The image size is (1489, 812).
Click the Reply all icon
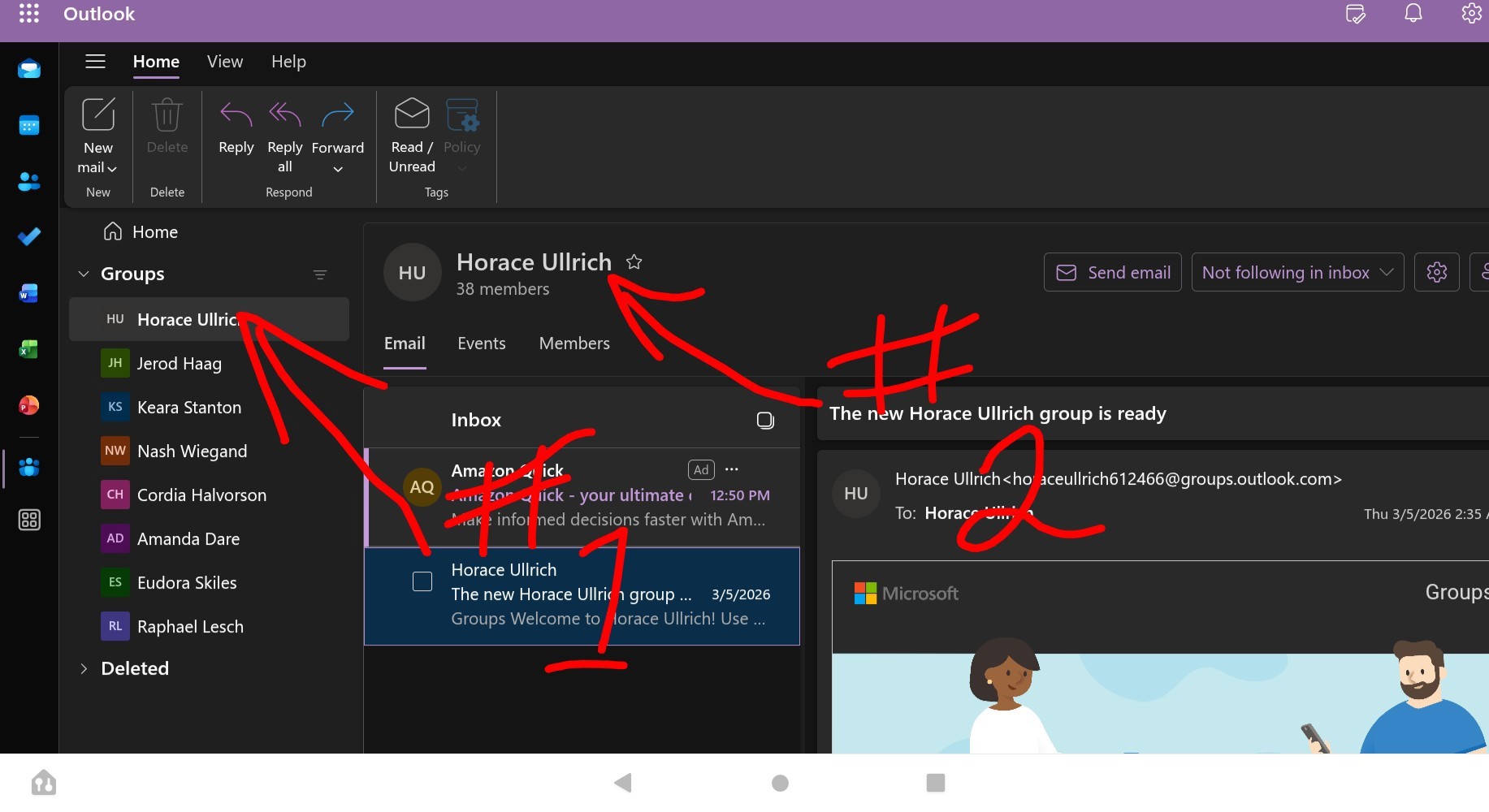pyautogui.click(x=285, y=114)
